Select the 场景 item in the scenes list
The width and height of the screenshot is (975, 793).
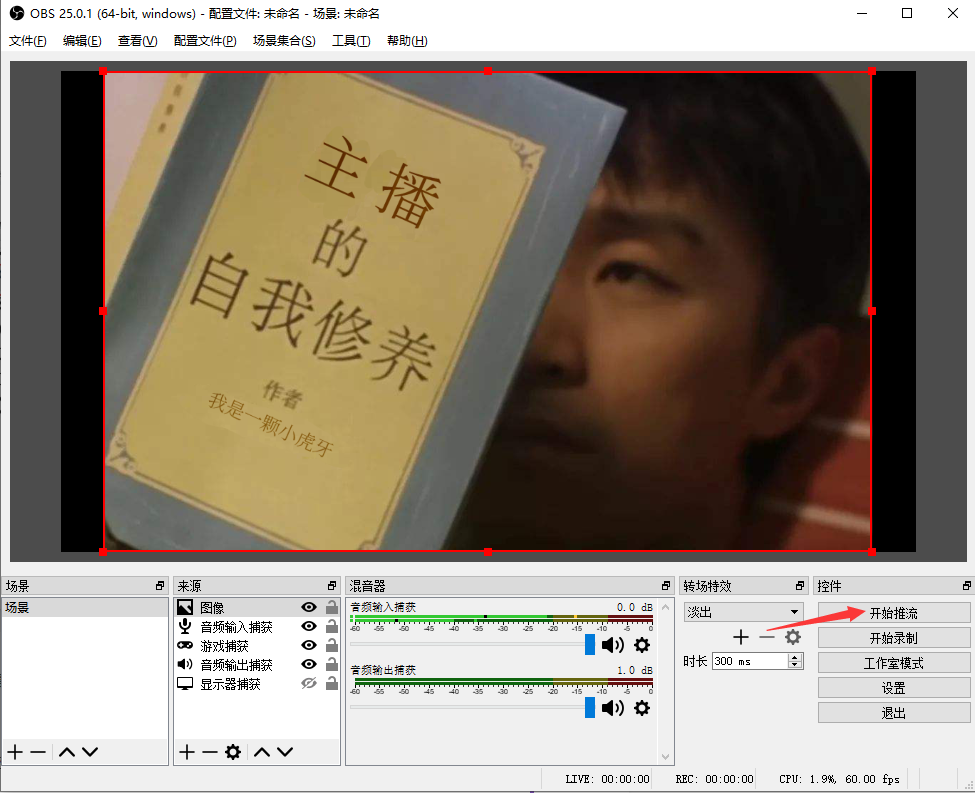(85, 607)
